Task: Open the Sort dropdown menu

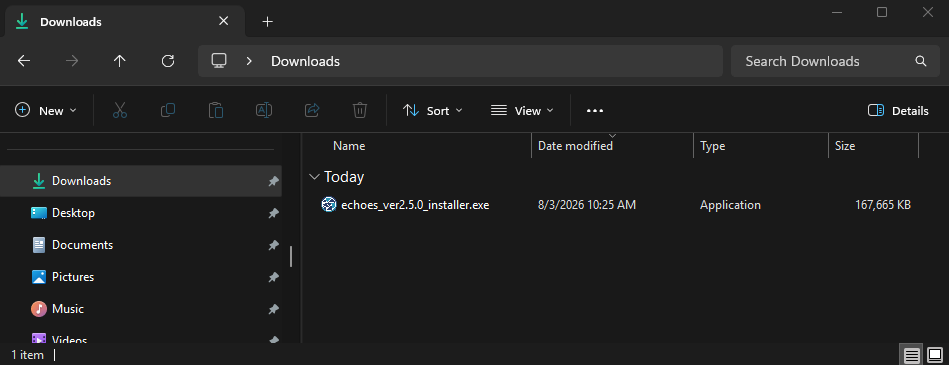Action: 432,111
